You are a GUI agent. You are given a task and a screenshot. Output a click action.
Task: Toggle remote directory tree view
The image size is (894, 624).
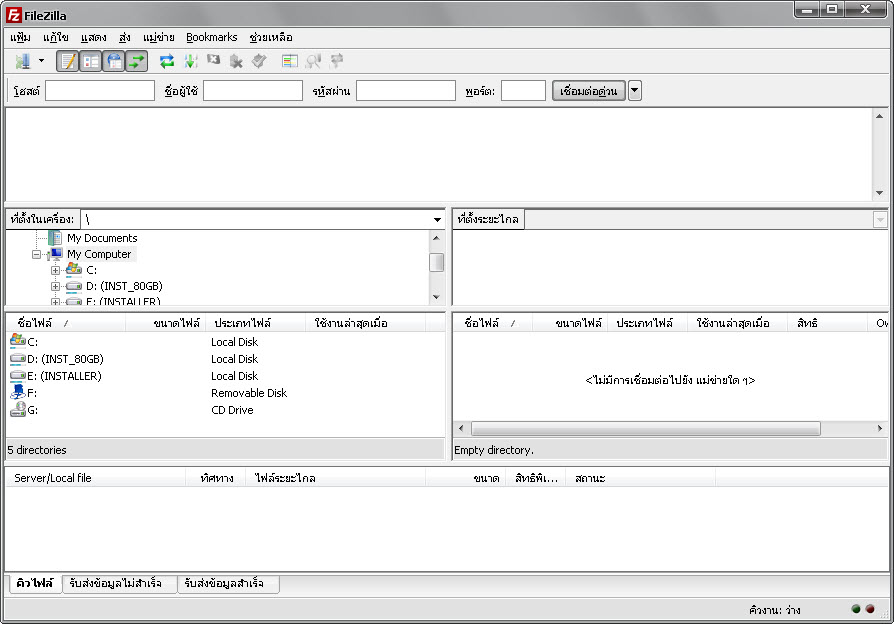(x=114, y=62)
